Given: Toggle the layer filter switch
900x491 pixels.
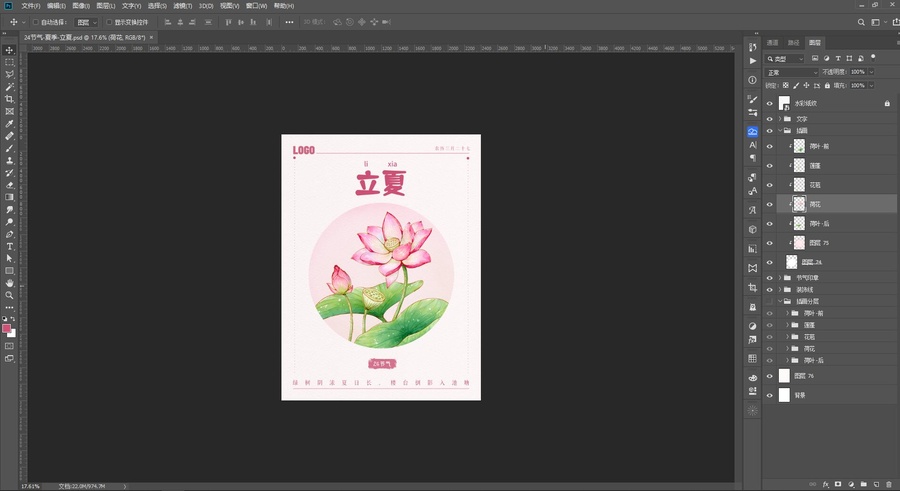Looking at the screenshot, I should click(x=873, y=57).
